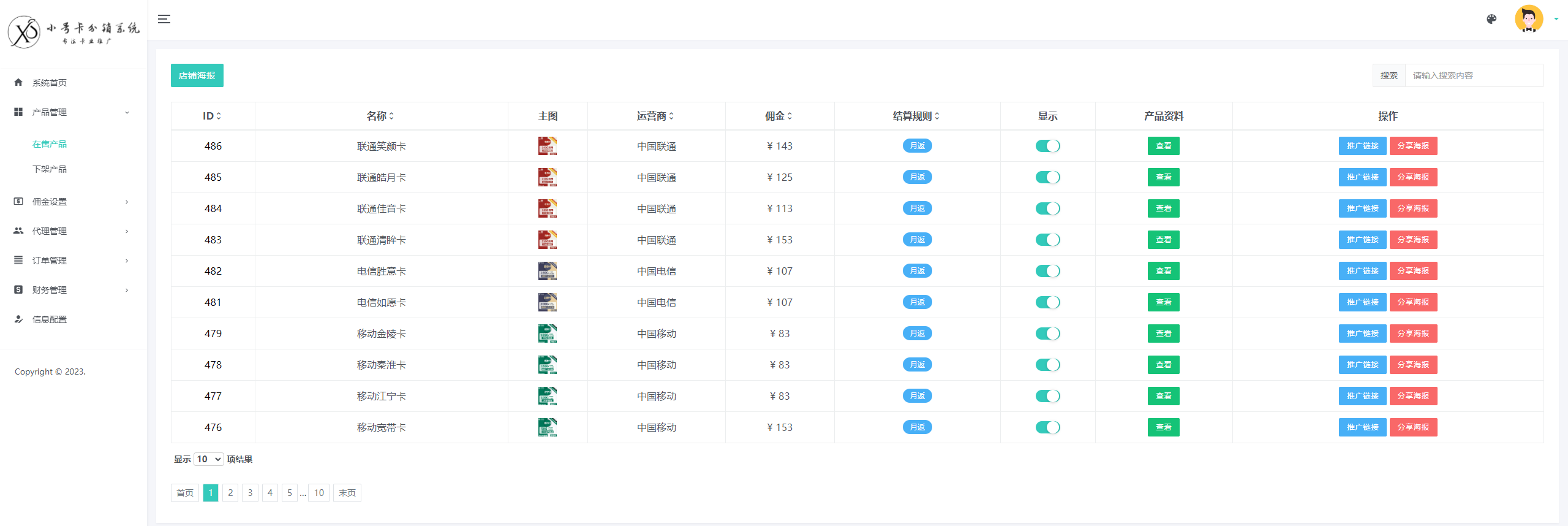Viewport: 1568px width, 526px height.
Task: Open thumbnail of 电信胜意卡
Action: tap(548, 271)
